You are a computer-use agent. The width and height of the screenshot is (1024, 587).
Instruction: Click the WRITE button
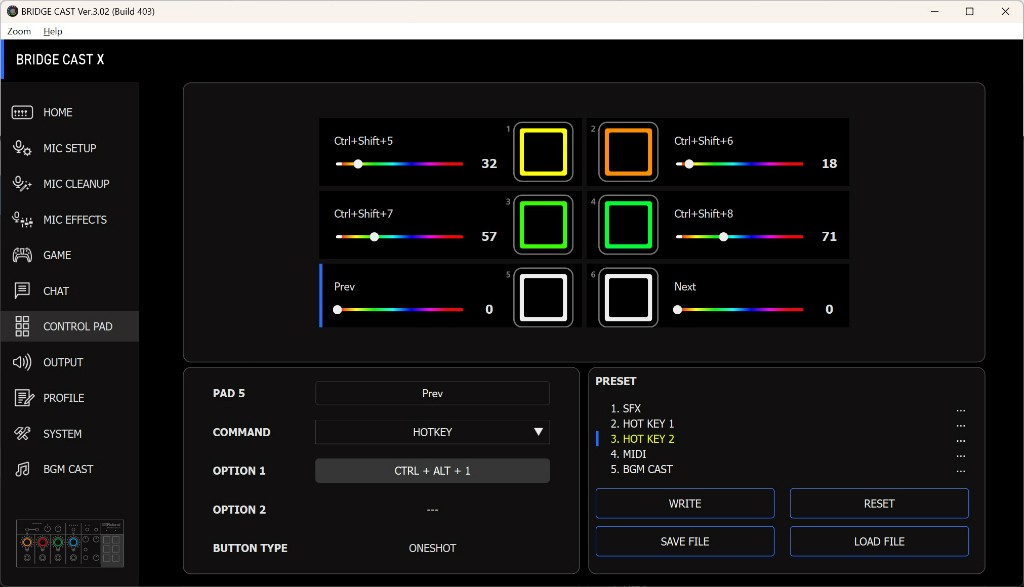pos(684,503)
